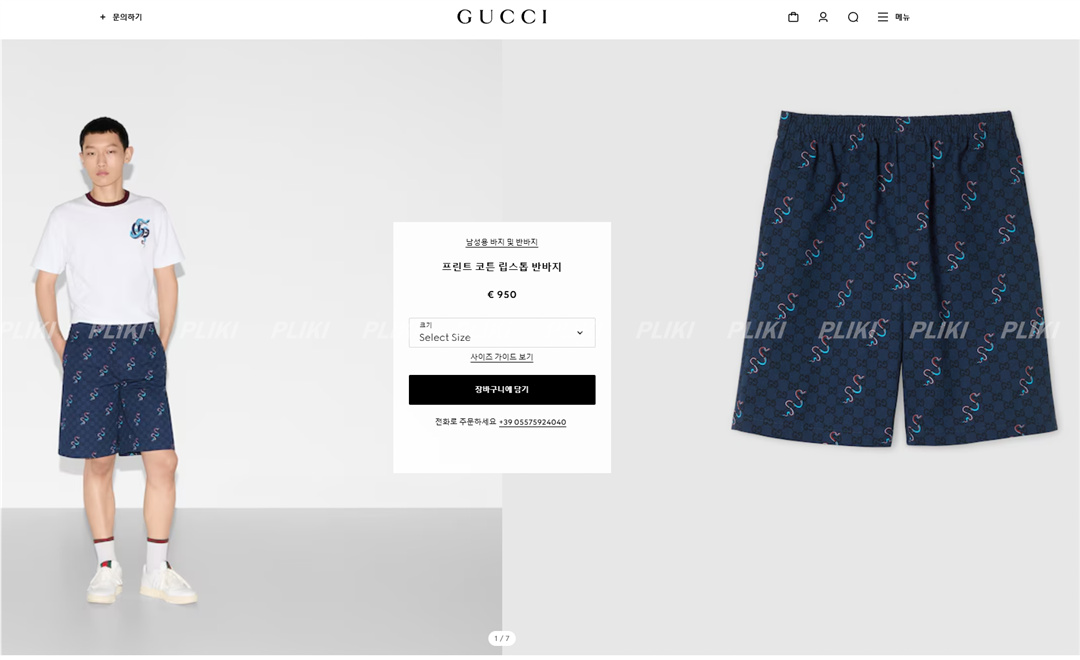Add to cart with 장바구니에 담기 button
This screenshot has height=660, width=1080.
pos(502,389)
